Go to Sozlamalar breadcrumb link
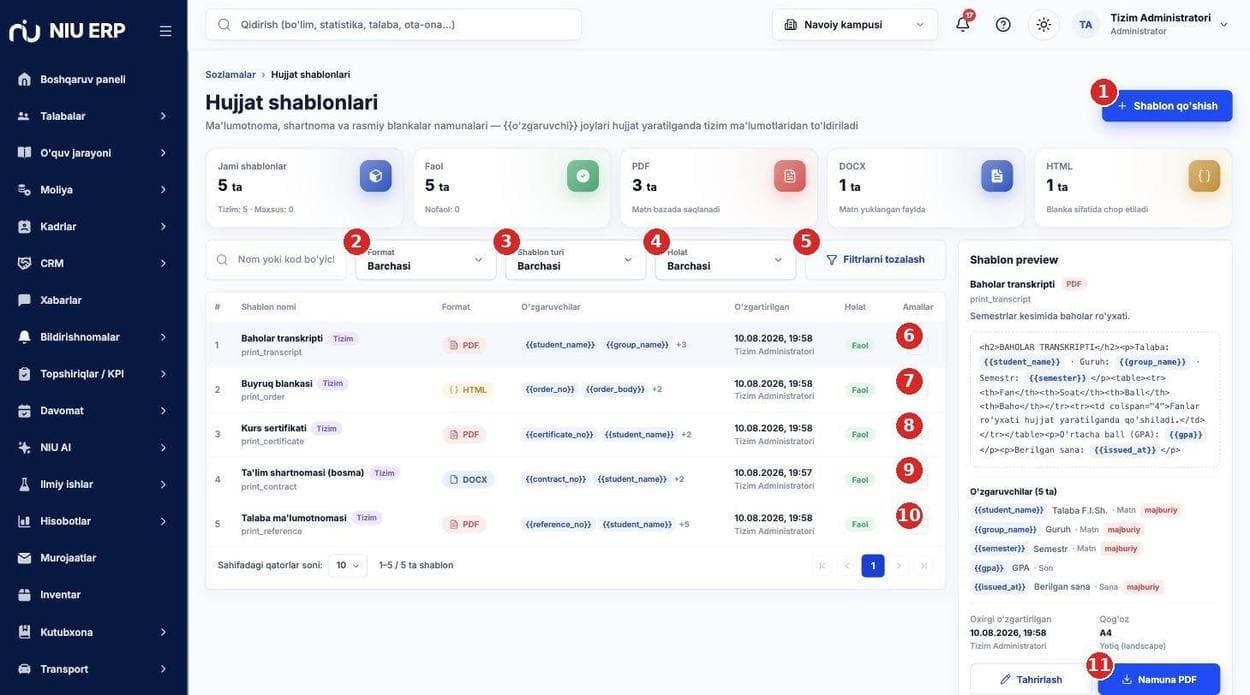The height and width of the screenshot is (695, 1250). [x=230, y=75]
